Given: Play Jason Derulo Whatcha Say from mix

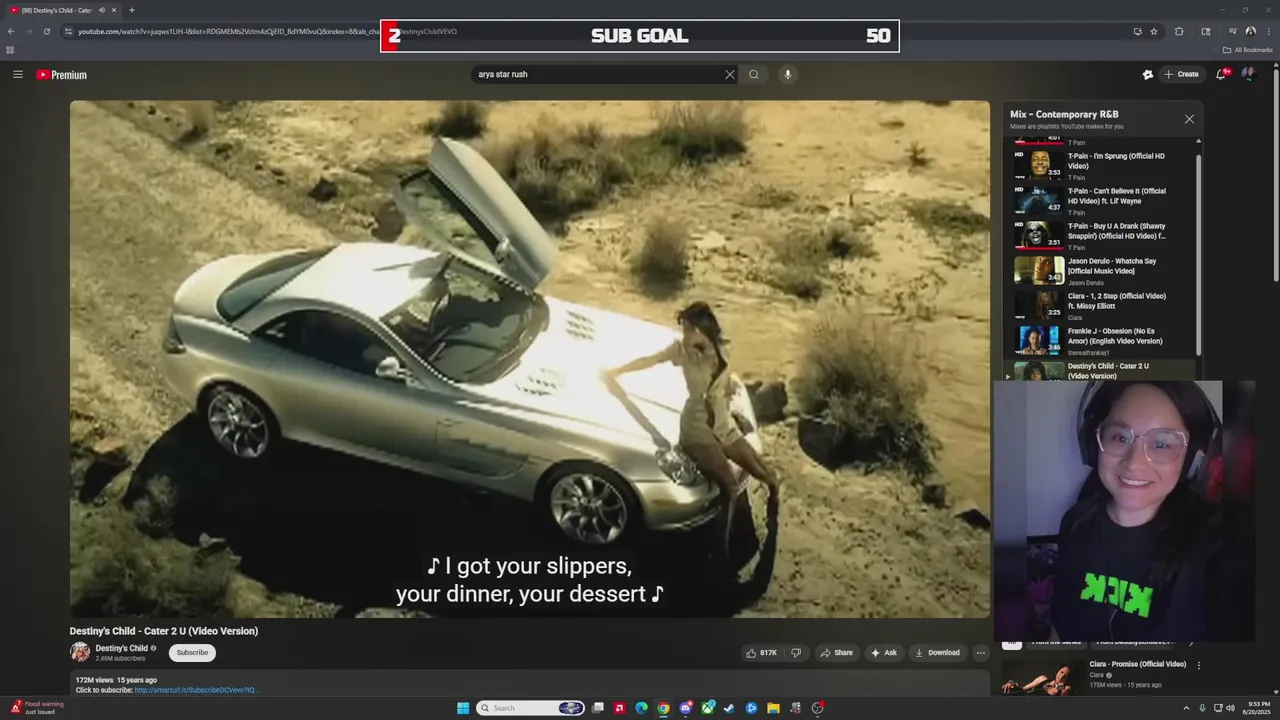Looking at the screenshot, I should 1100,270.
